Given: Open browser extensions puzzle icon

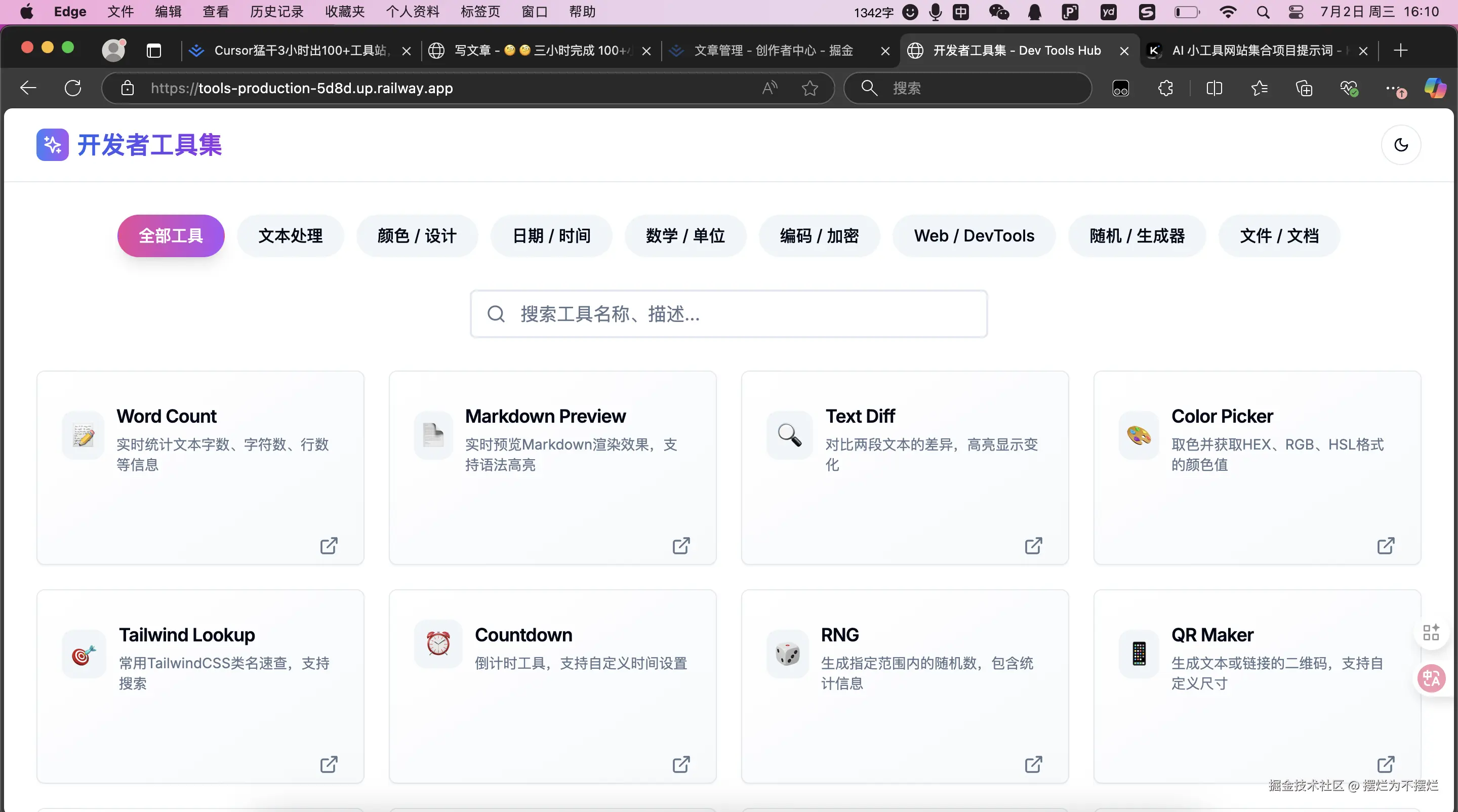Looking at the screenshot, I should click(x=1166, y=88).
